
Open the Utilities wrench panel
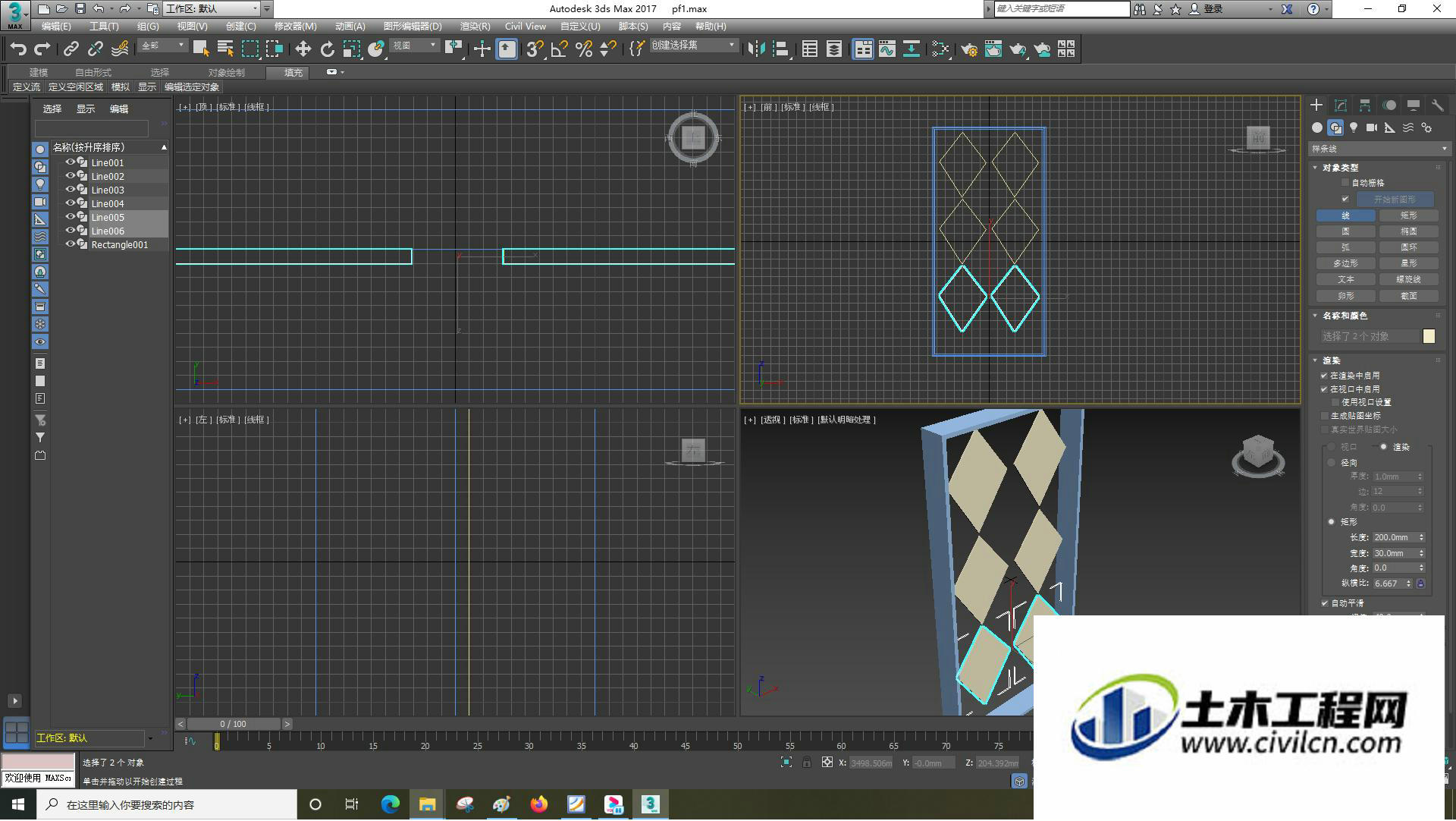point(1437,105)
